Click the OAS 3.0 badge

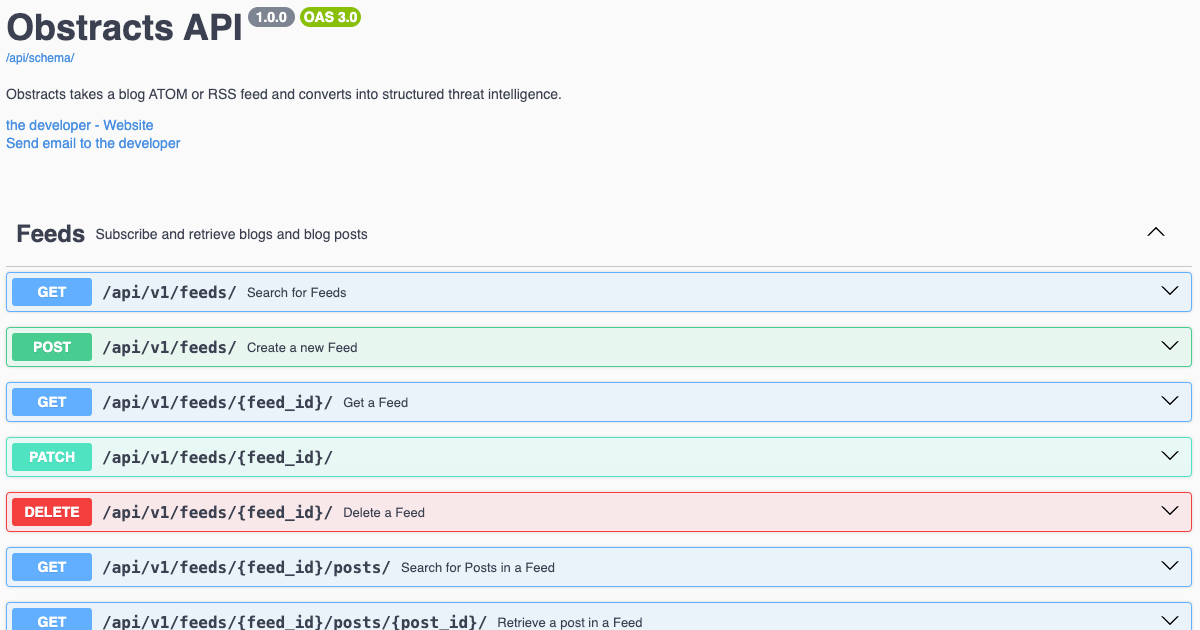pos(330,17)
